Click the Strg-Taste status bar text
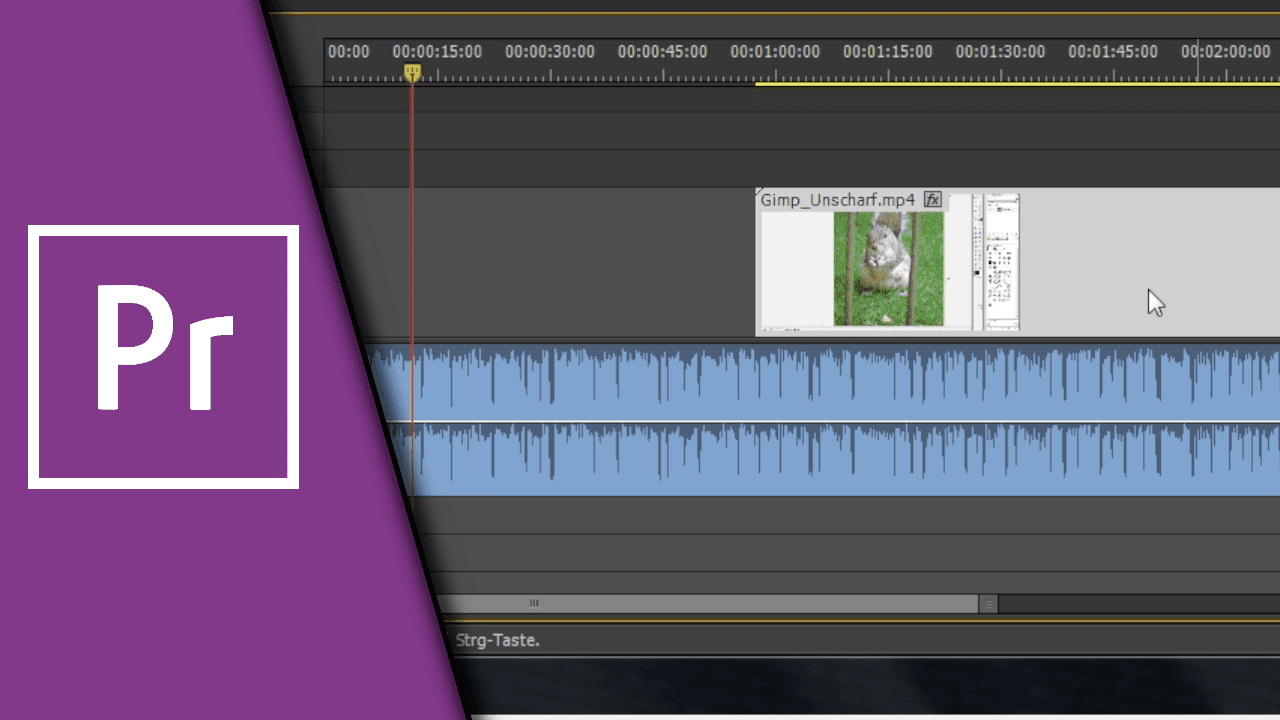 tap(497, 640)
